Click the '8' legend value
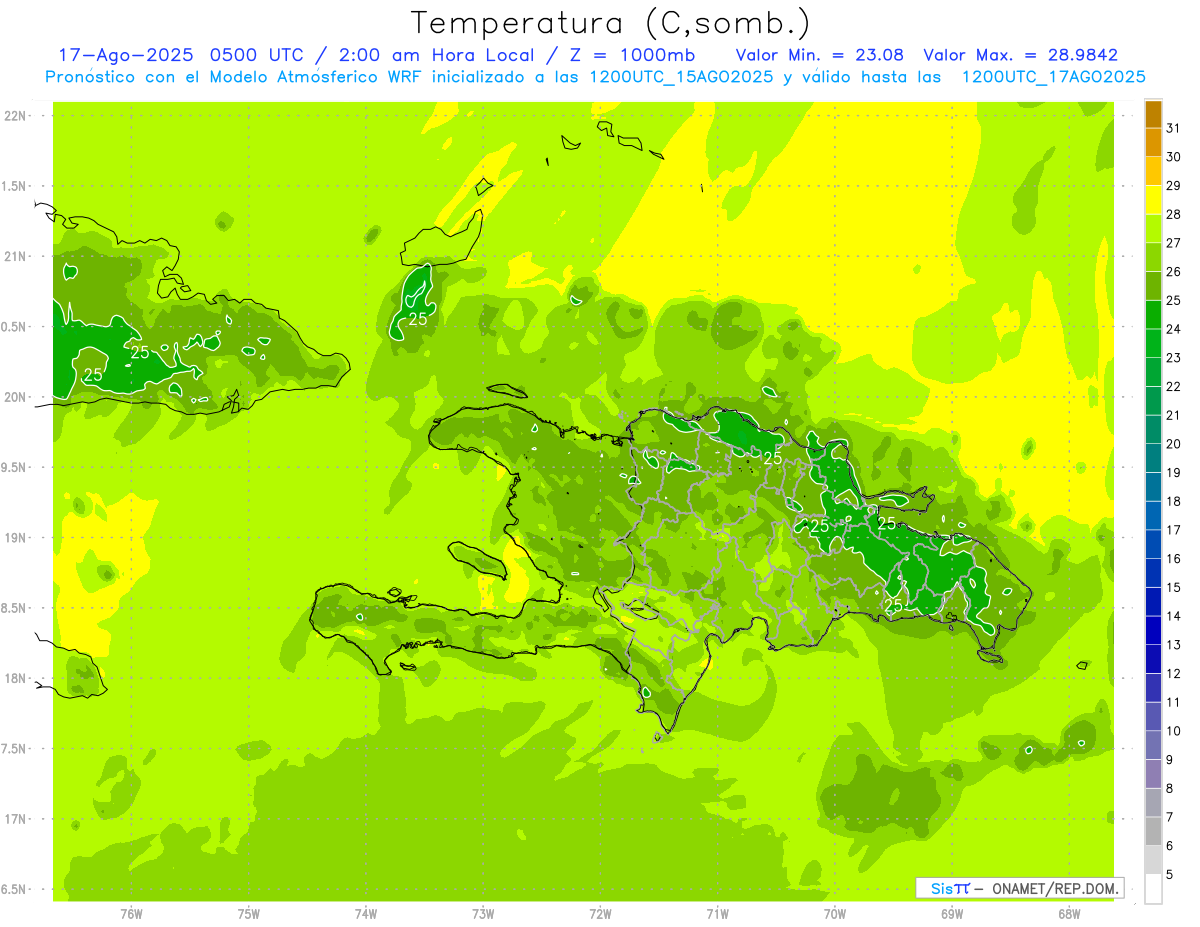This screenshot has width=1200, height=927. [x=1170, y=788]
